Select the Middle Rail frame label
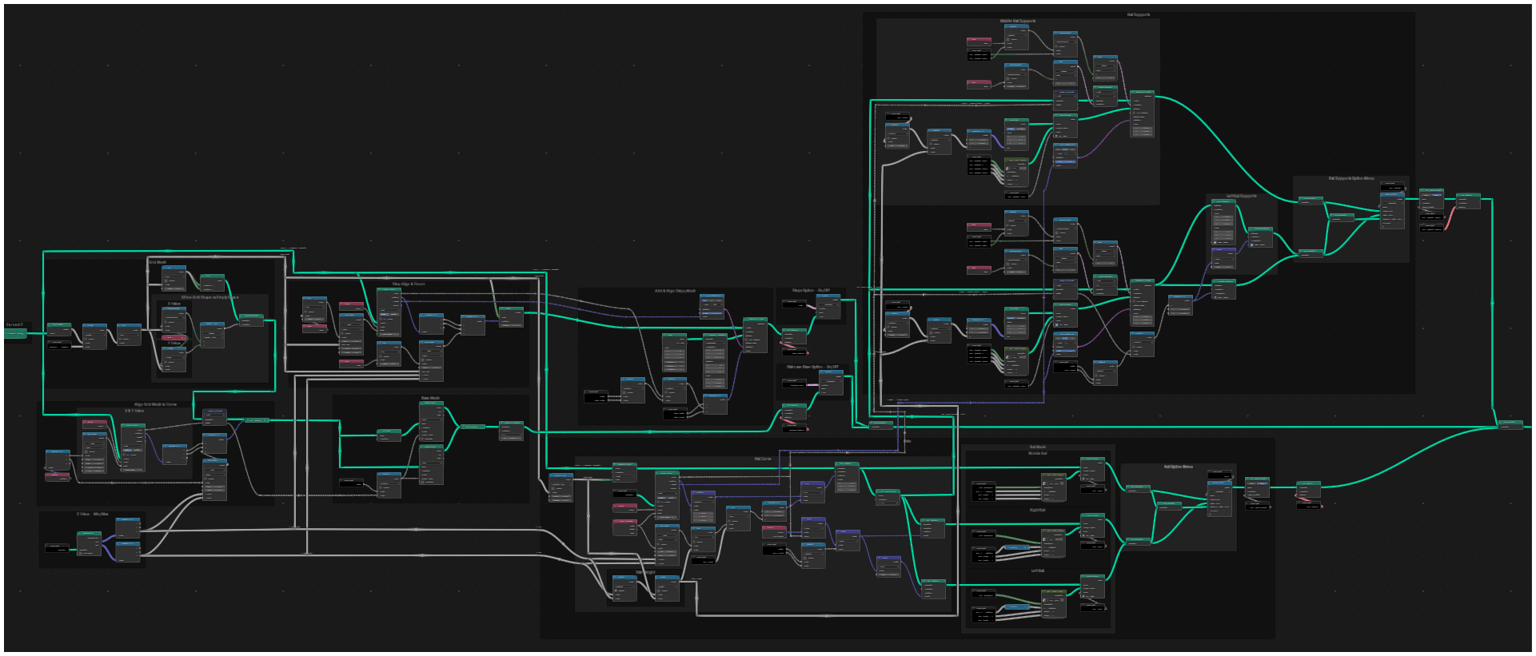Viewport: 1536px width, 656px height. 1037,453
